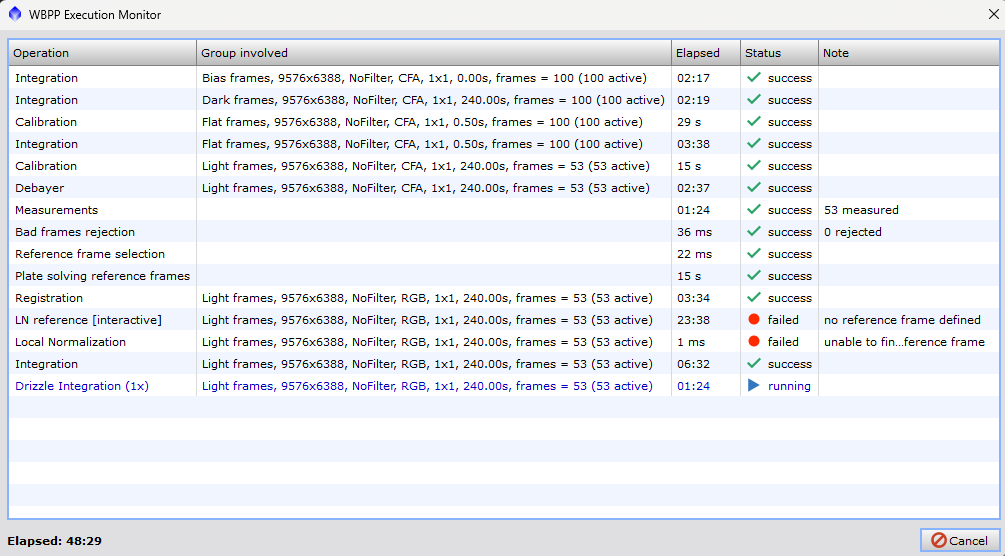Select the LN reference [interactive] operation
The image size is (1005, 556).
[88, 320]
